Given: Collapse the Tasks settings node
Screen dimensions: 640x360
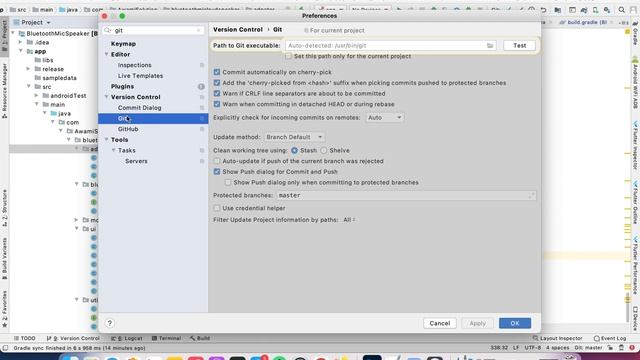Looking at the screenshot, I should coord(113,151).
